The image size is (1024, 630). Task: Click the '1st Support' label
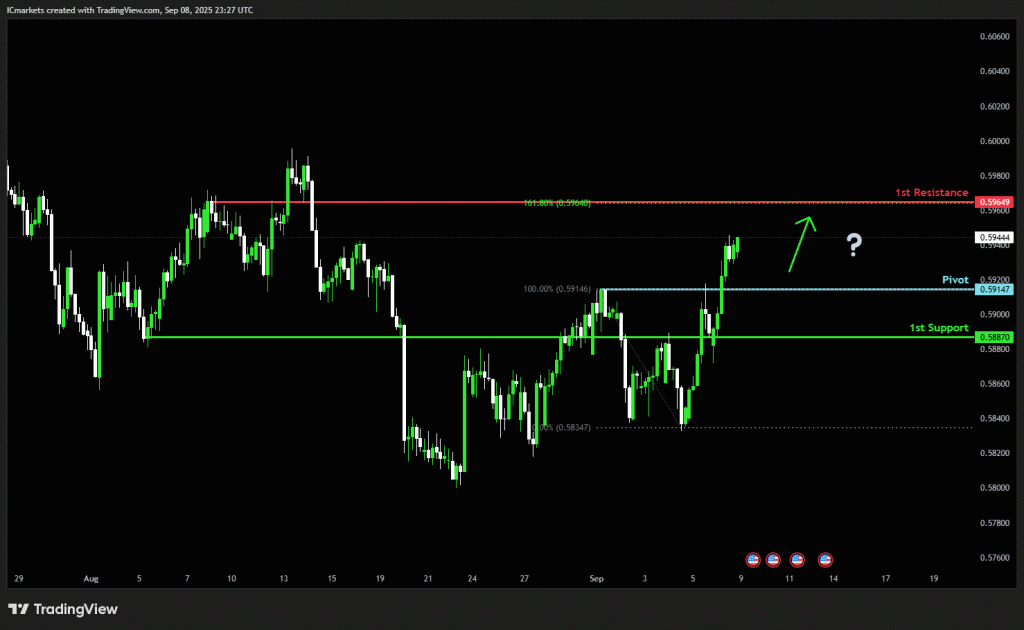click(938, 328)
